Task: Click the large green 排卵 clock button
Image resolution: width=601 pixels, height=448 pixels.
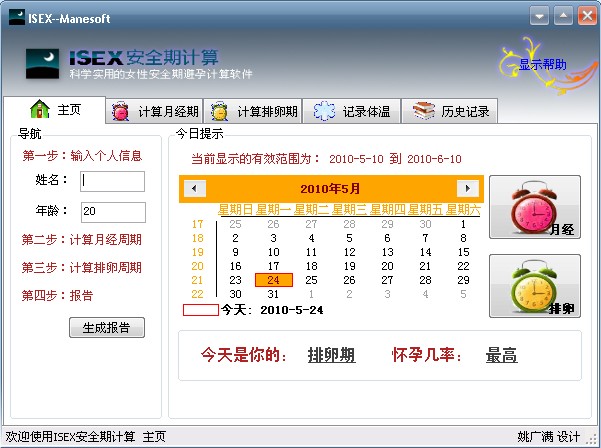Action: 535,286
